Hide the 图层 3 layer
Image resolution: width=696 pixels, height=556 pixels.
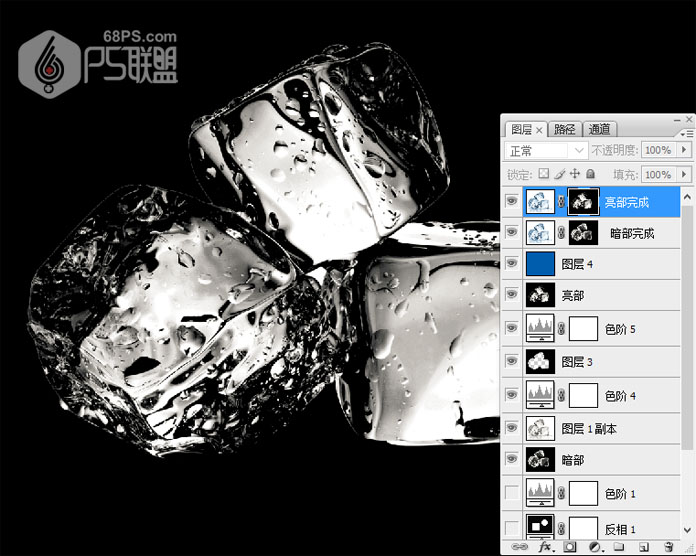tap(512, 361)
